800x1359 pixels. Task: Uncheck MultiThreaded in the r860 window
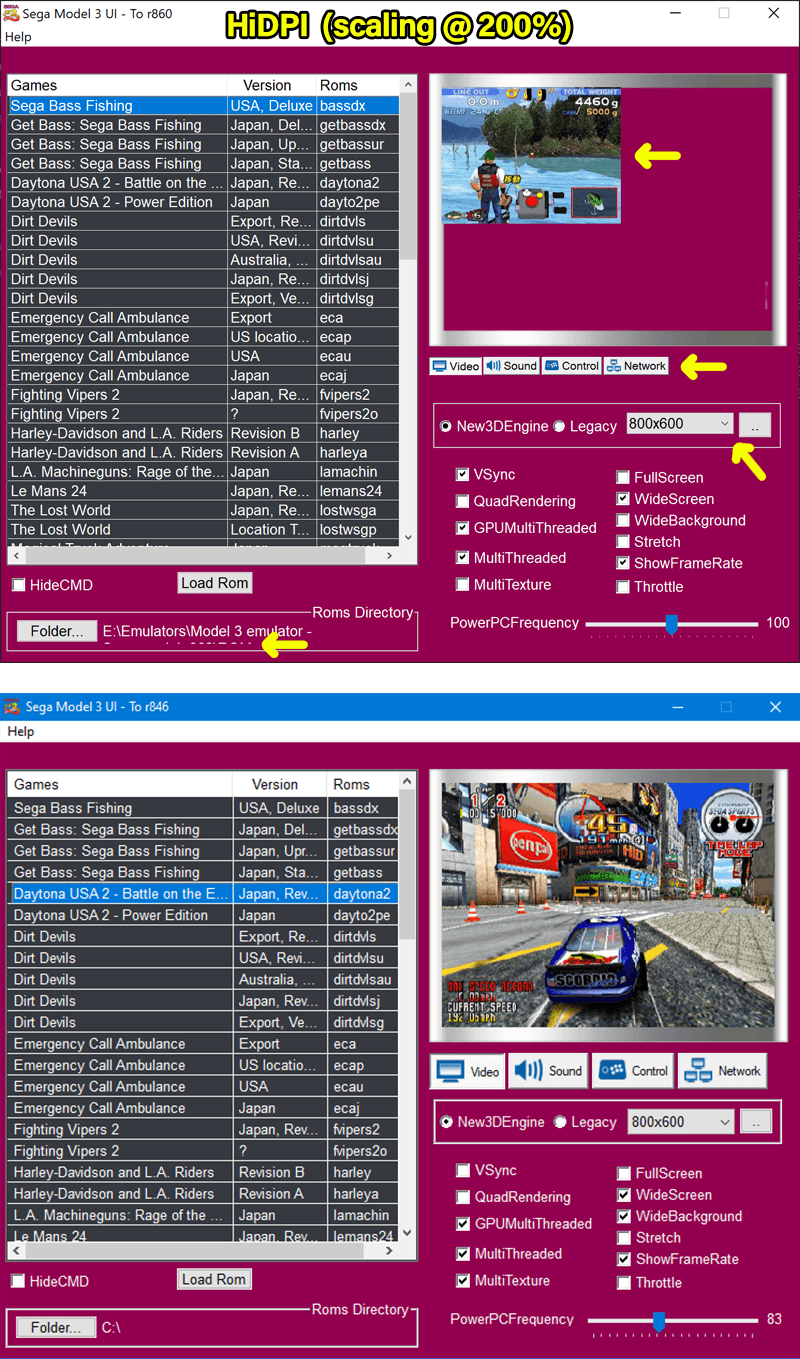tap(462, 558)
